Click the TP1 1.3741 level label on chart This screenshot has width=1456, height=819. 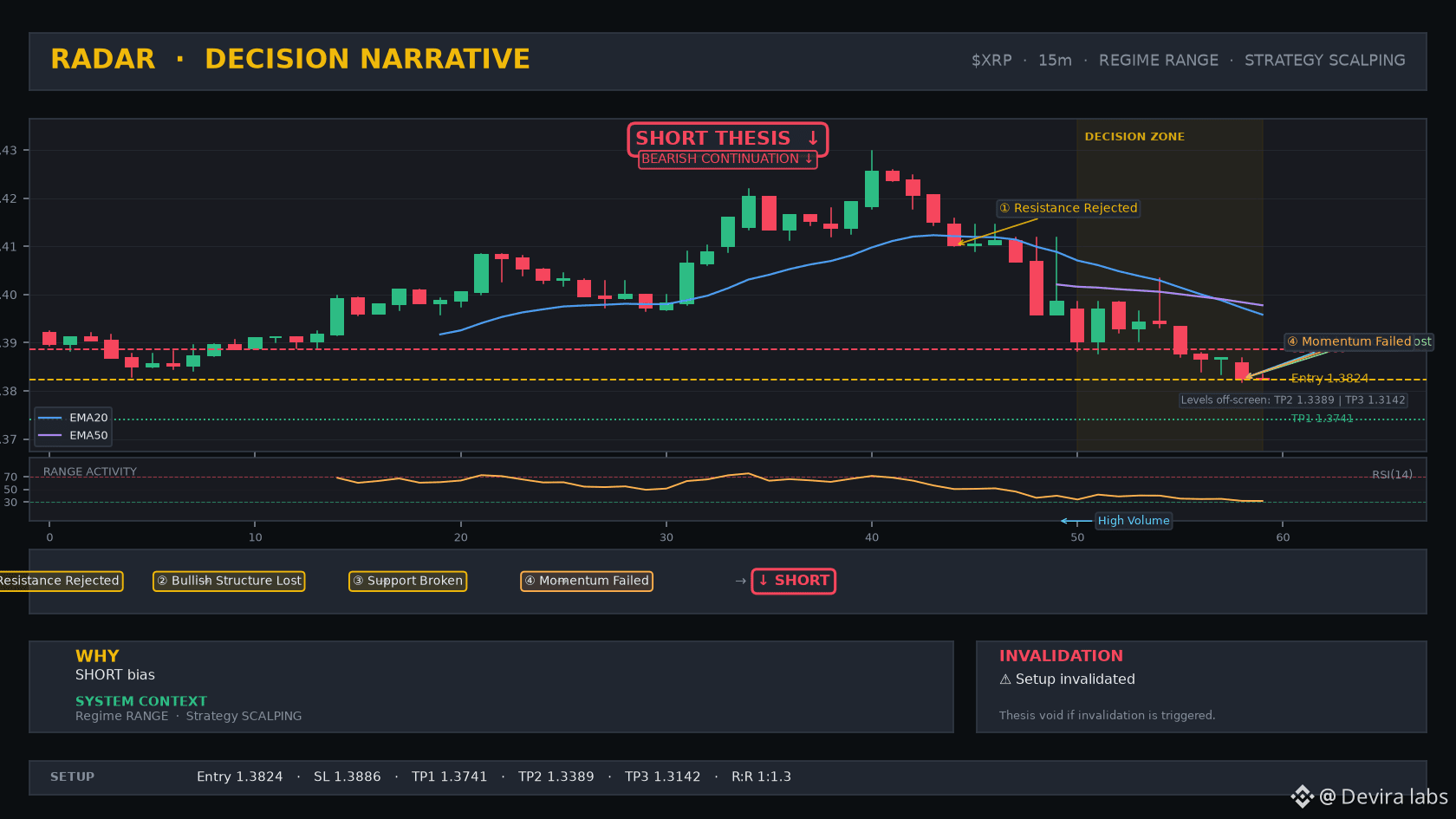tap(1322, 419)
